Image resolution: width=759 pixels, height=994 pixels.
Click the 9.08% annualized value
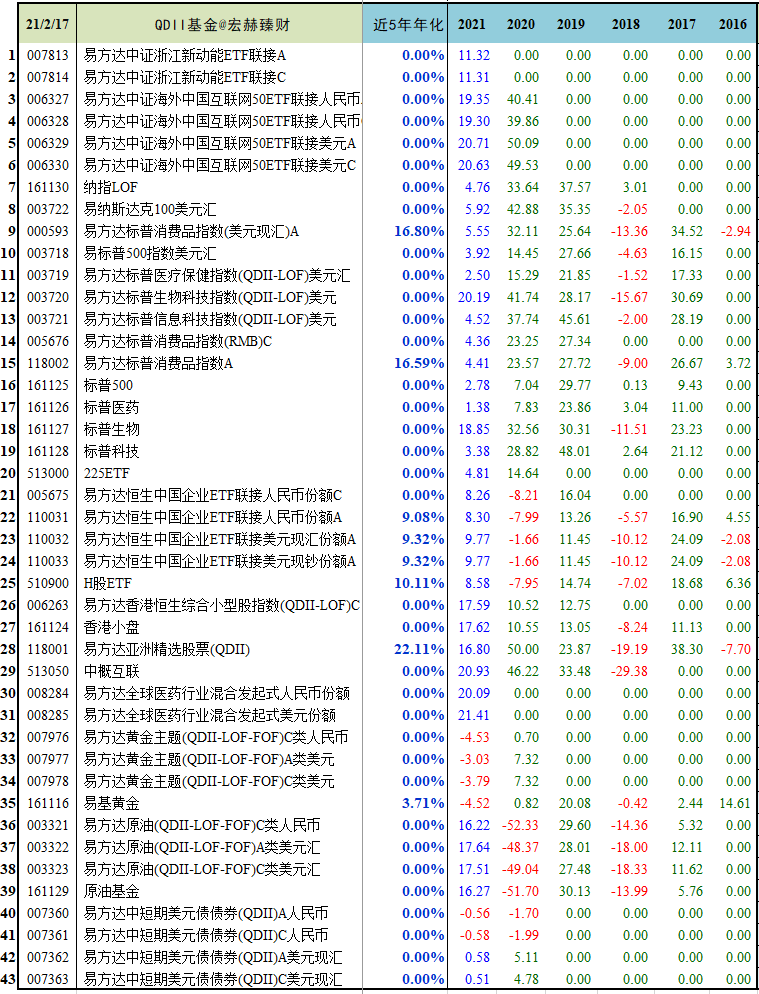click(423, 517)
